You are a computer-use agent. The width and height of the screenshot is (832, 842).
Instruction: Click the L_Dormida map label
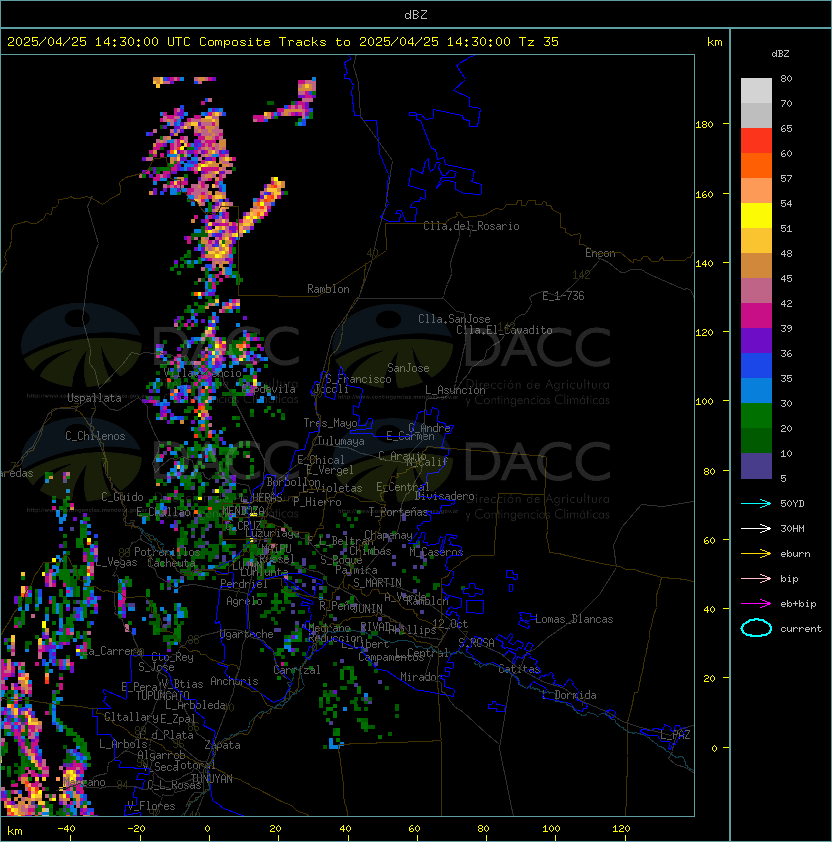coord(569,695)
